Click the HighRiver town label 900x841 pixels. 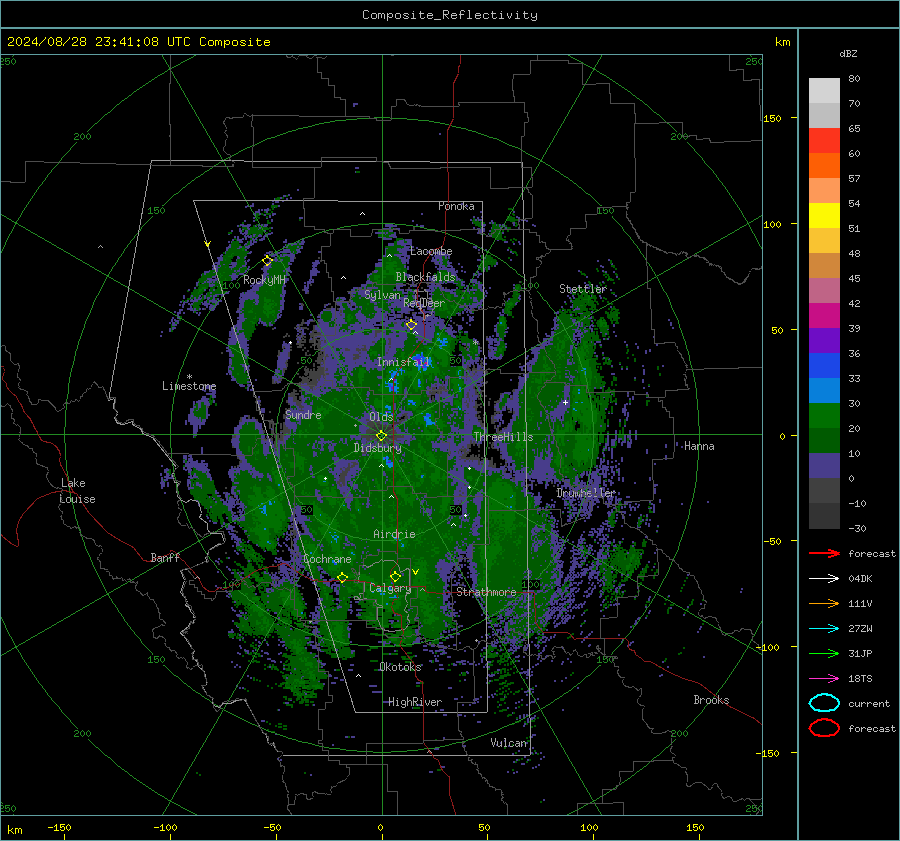[415, 702]
